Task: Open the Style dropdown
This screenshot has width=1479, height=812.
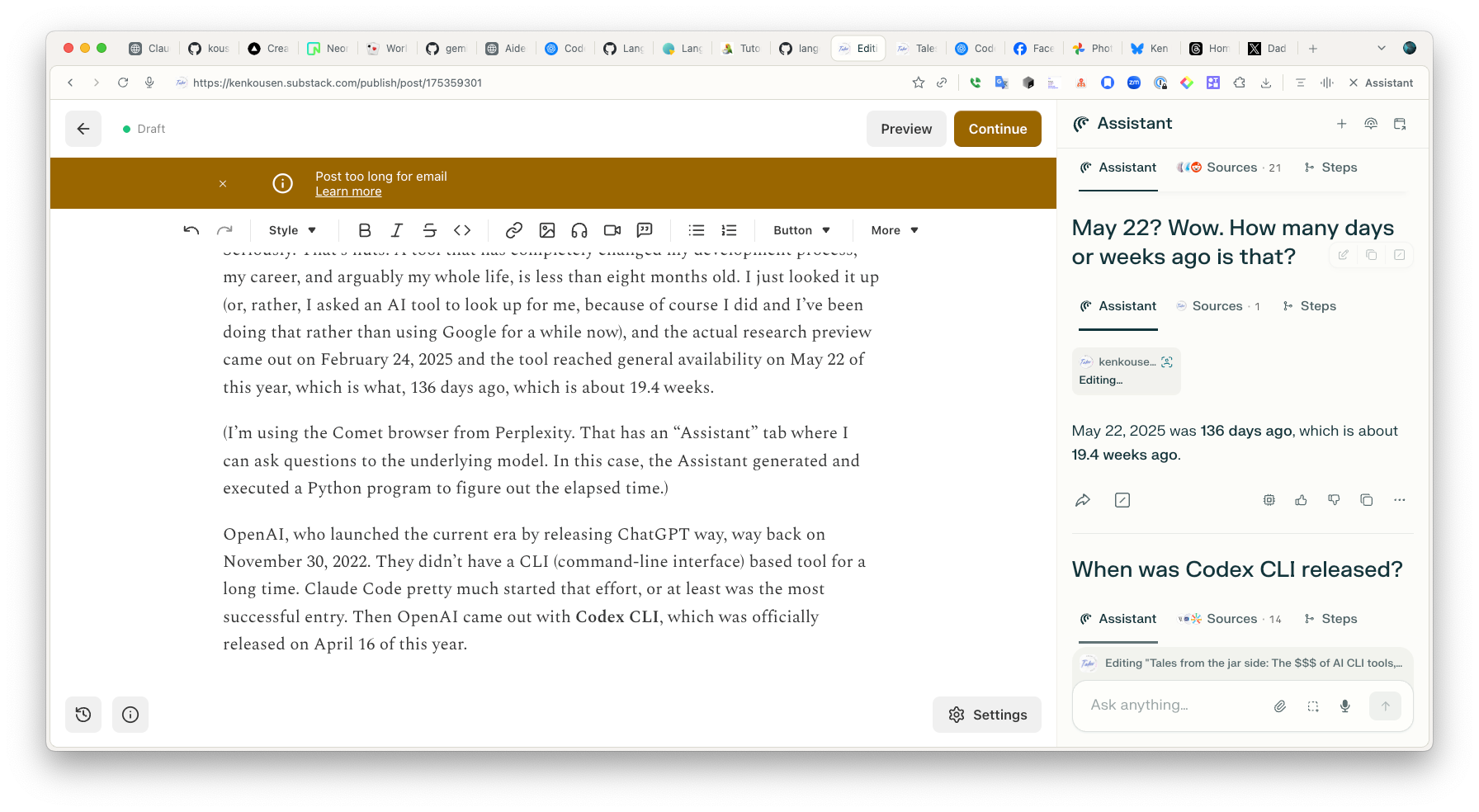Action: (x=292, y=230)
